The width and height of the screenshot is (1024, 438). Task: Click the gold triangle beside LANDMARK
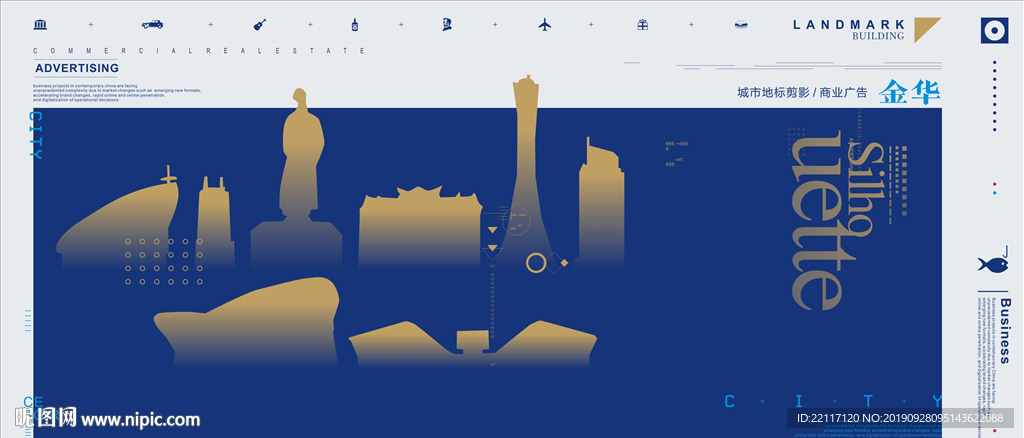pos(927,29)
